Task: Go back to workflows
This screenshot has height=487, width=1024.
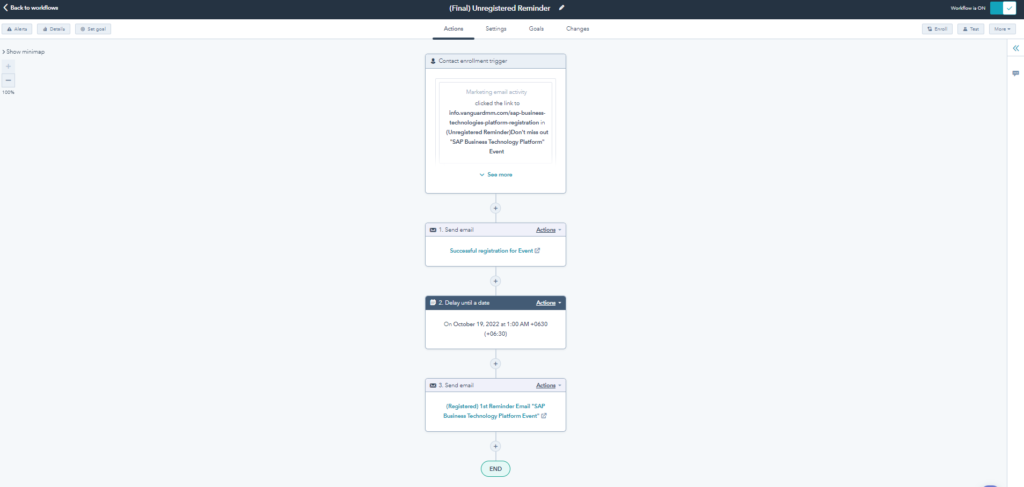Action: (31, 8)
